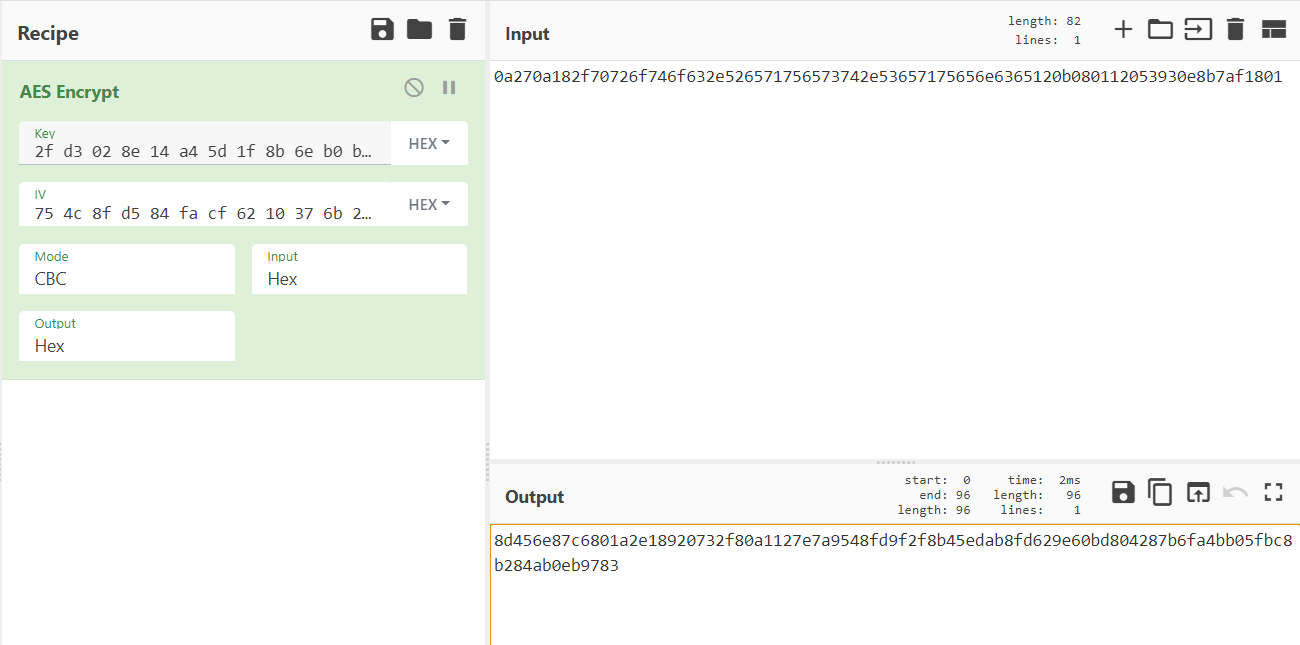Click the IV input field
Screen dimensions: 1300x645
click(x=204, y=212)
